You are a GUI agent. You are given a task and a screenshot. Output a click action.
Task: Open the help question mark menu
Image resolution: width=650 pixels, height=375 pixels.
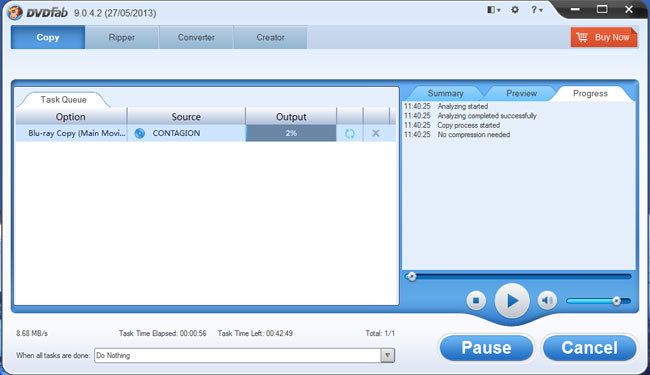pyautogui.click(x=537, y=10)
